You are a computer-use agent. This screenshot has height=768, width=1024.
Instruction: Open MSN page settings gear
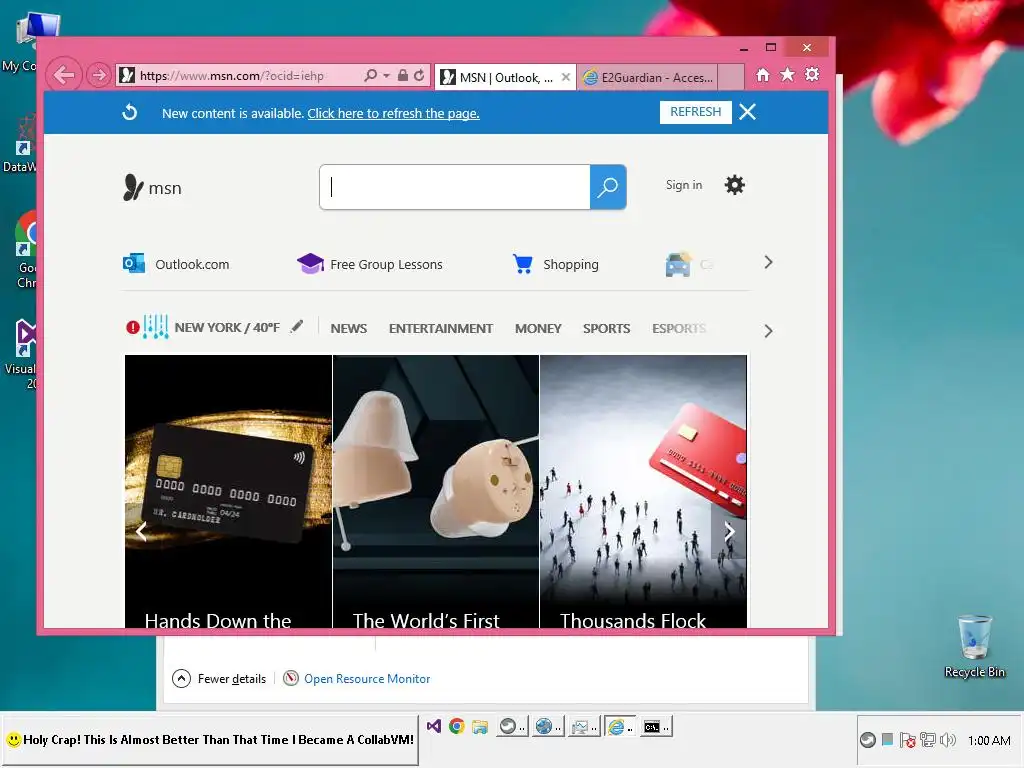(735, 185)
